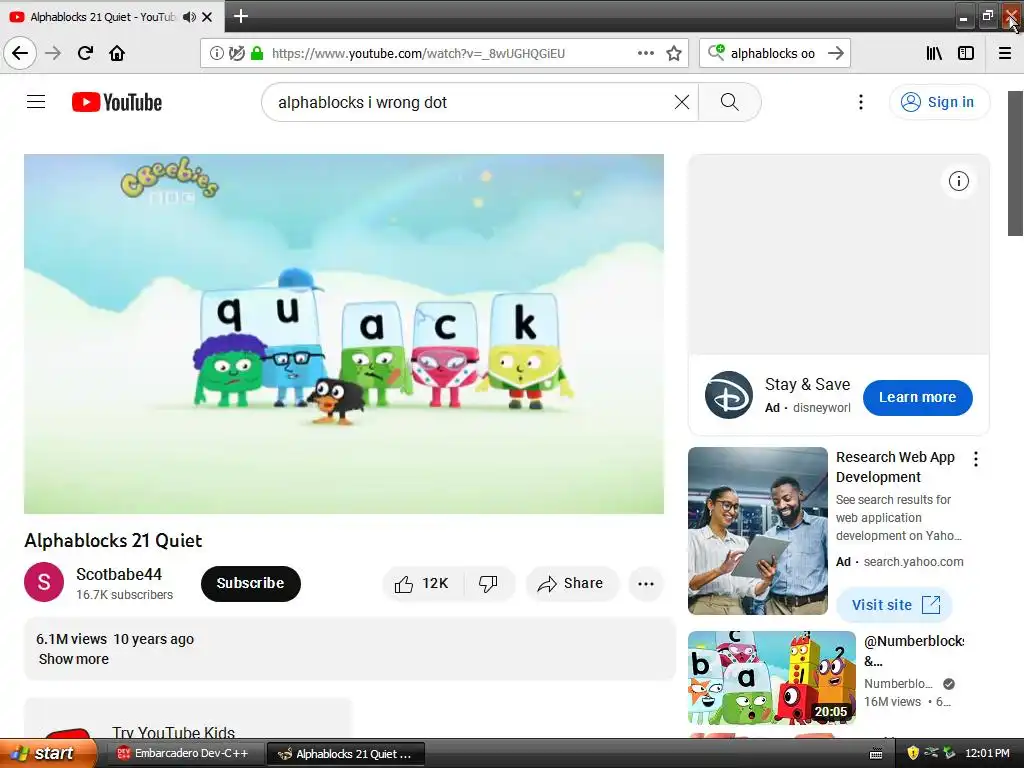Image resolution: width=1024 pixels, height=768 pixels.
Task: Click the @Numberblocks video title
Action: (x=914, y=650)
